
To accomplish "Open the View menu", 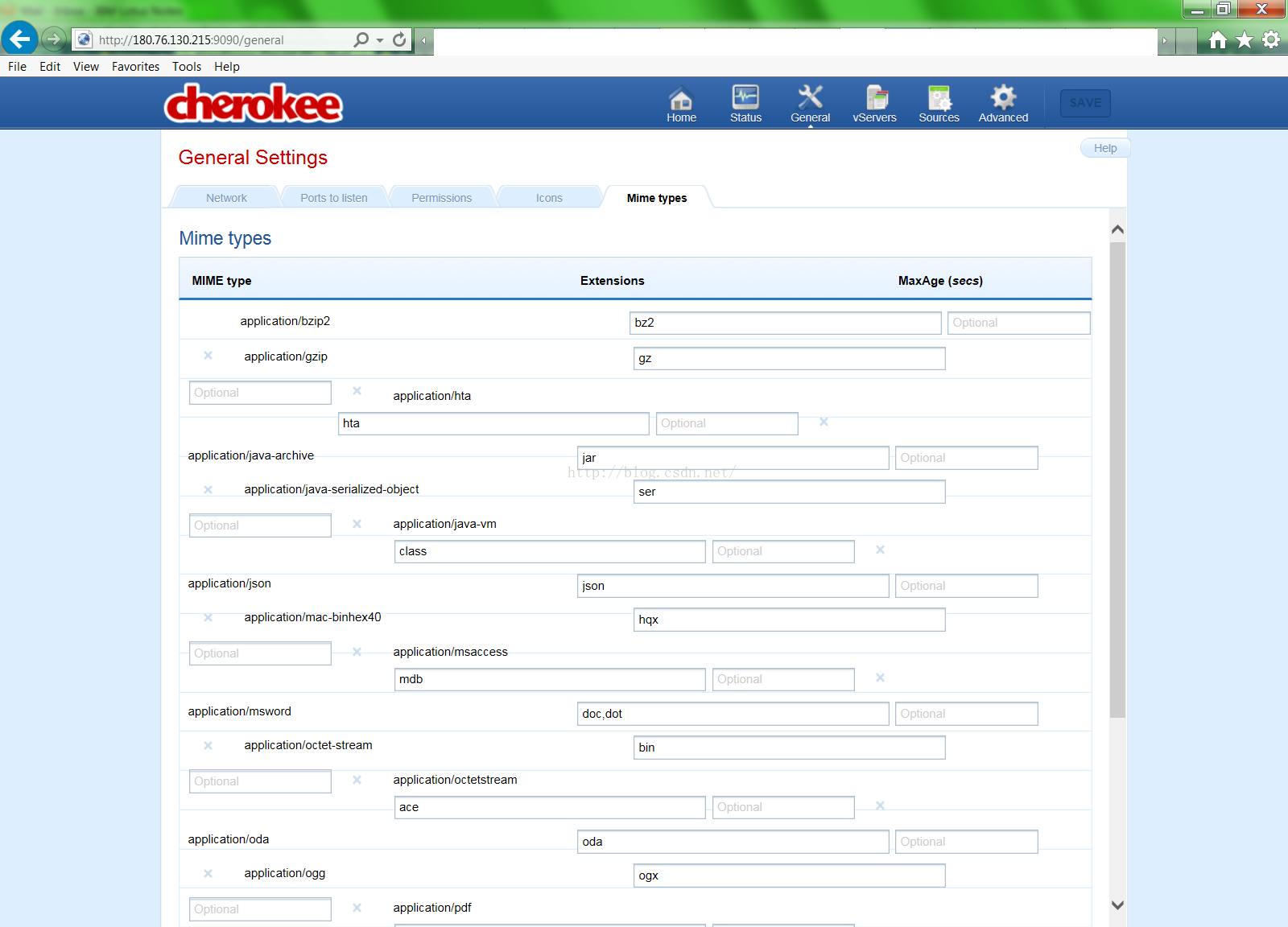I will pyautogui.click(x=86, y=67).
